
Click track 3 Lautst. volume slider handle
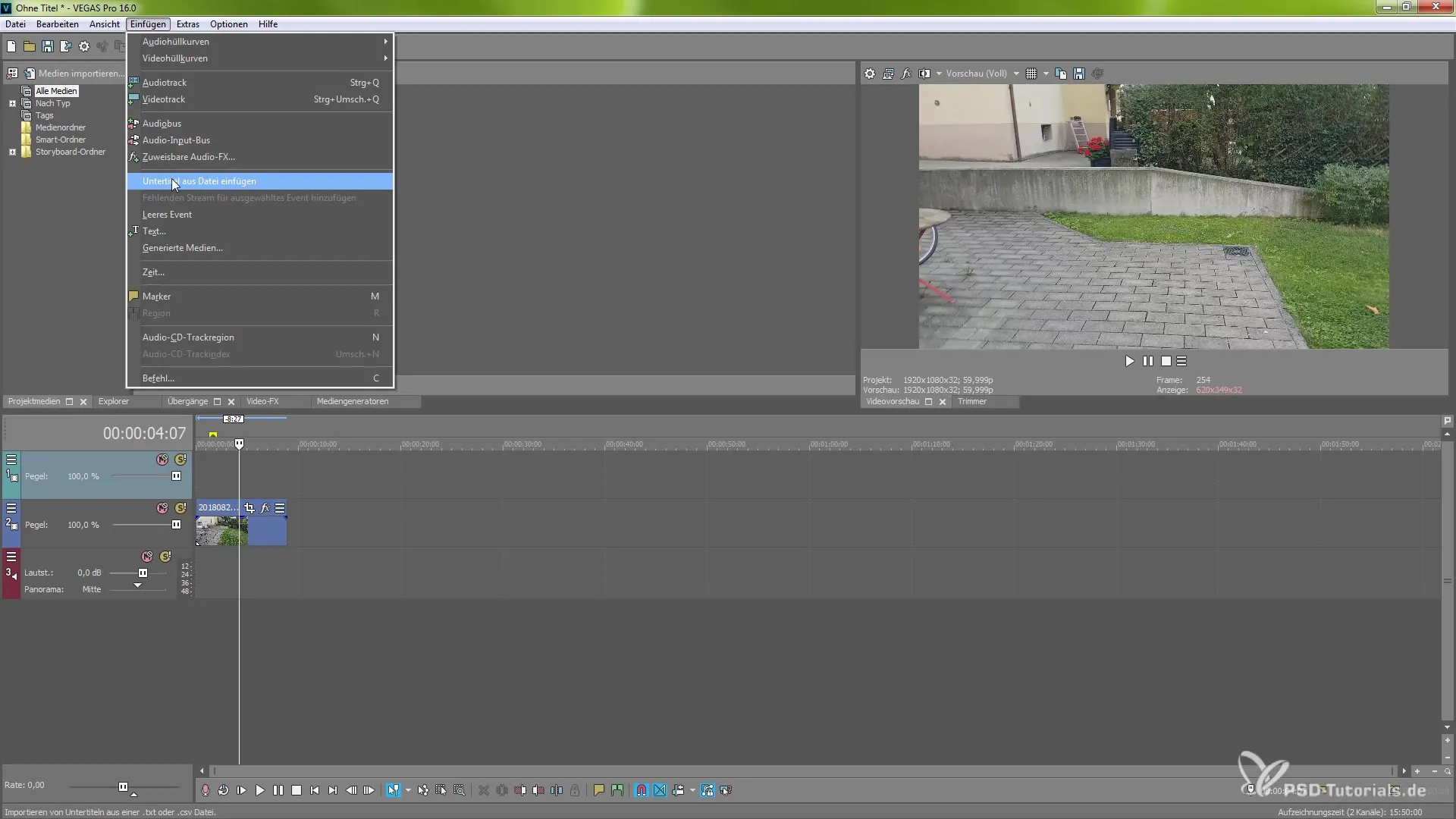click(143, 573)
